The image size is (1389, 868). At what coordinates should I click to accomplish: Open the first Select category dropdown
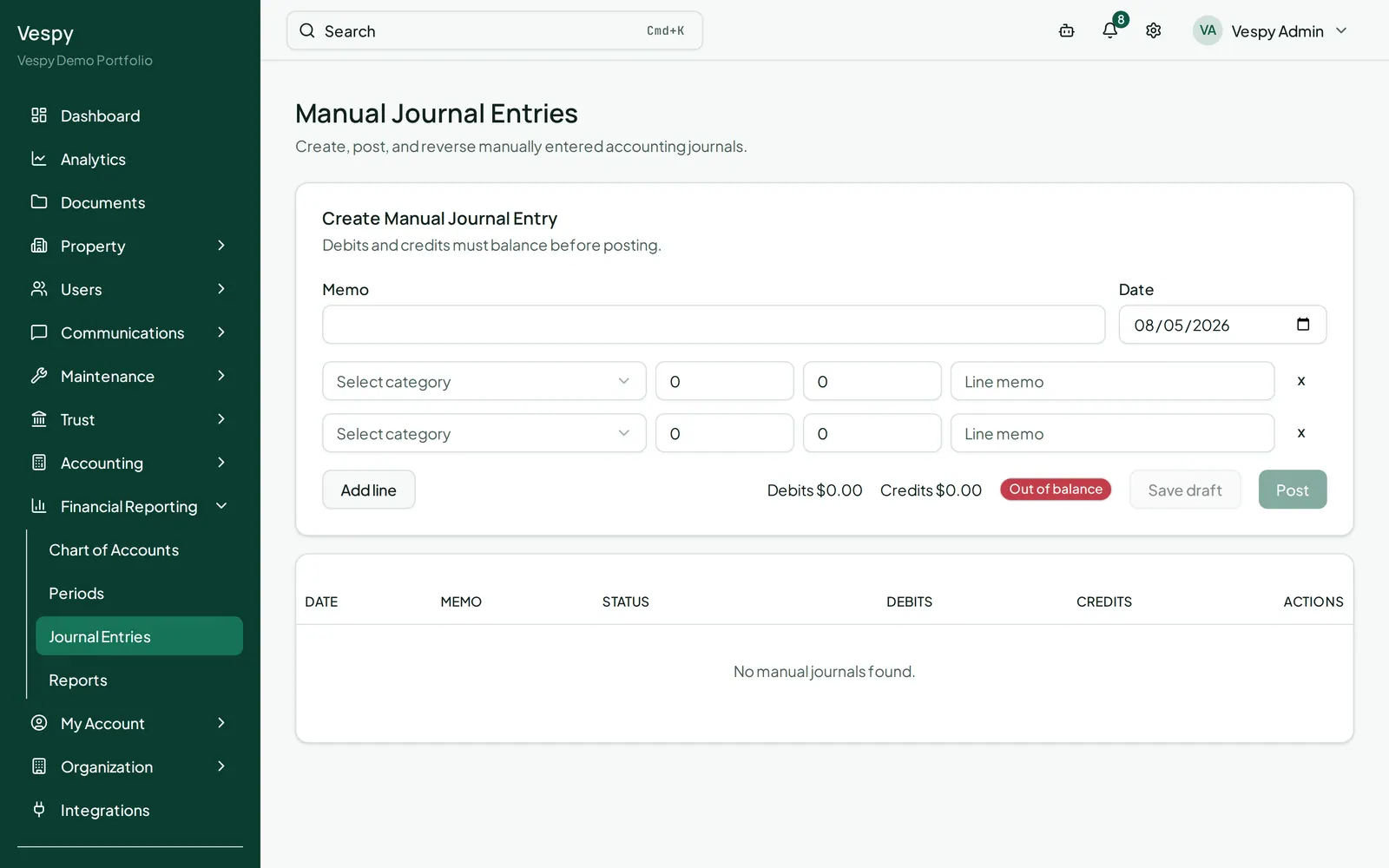(x=484, y=381)
